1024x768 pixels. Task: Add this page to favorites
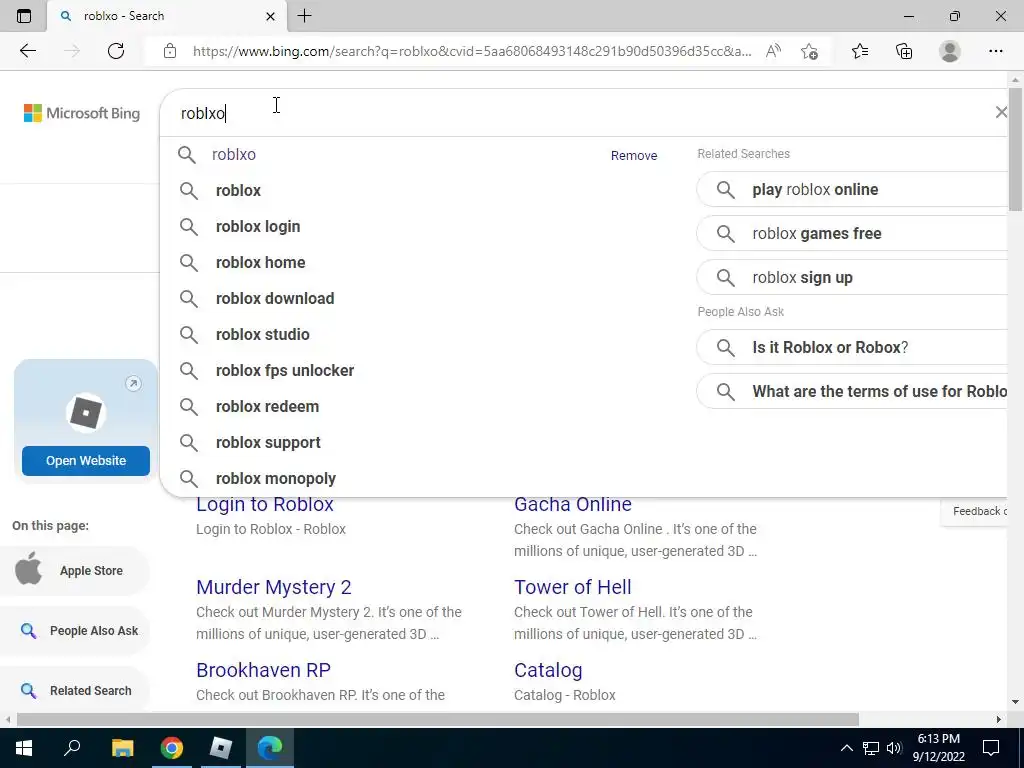[810, 51]
